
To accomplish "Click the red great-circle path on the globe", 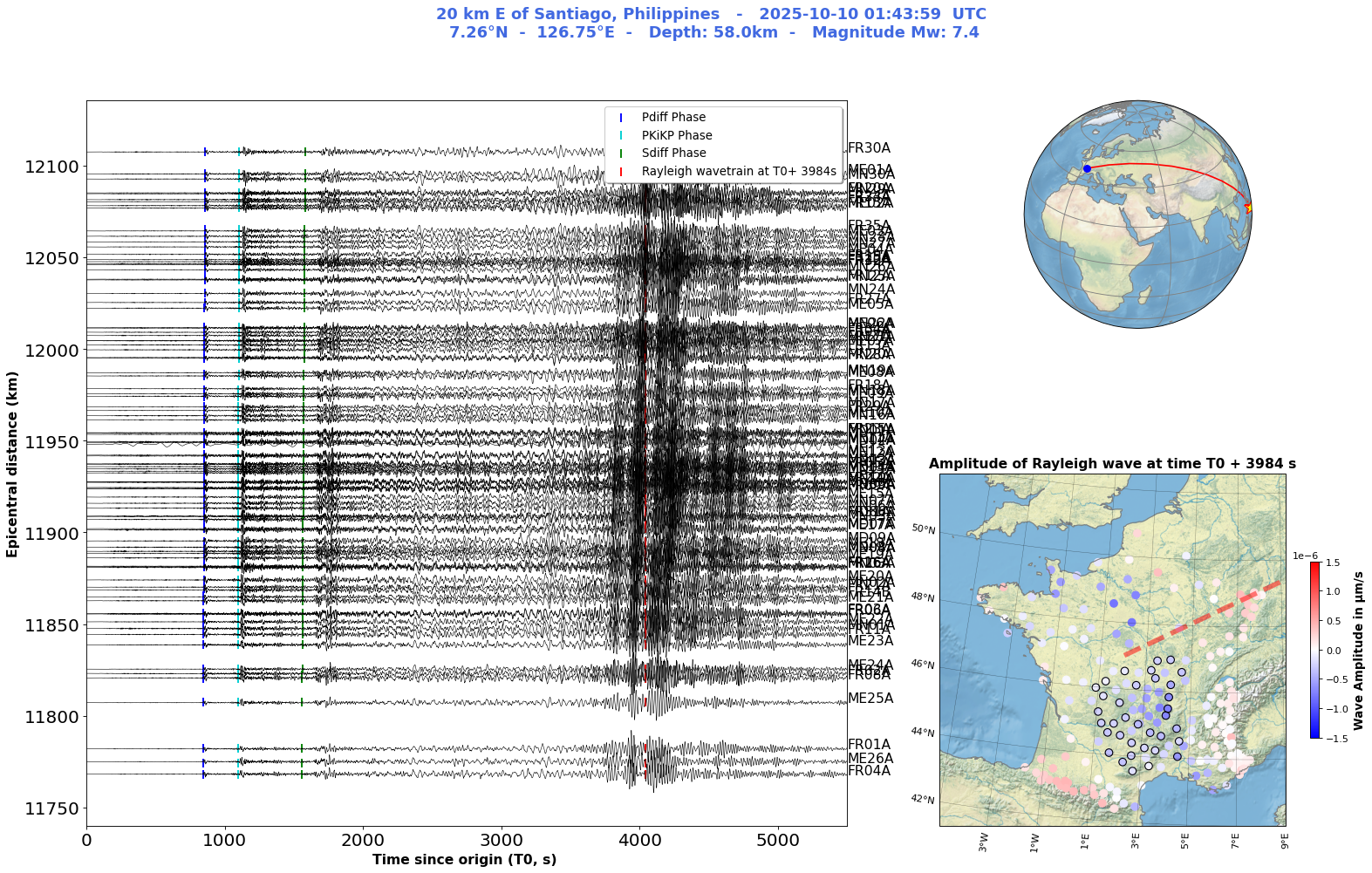I will (x=1169, y=167).
